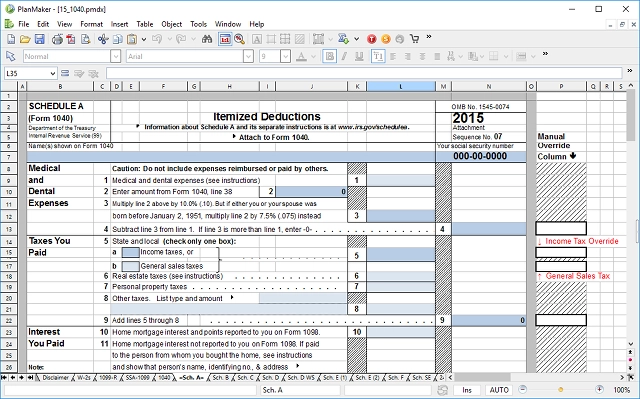Viewport: 640px width, 399px height.
Task: Click the Income Tax Override box
Action: tap(561, 253)
